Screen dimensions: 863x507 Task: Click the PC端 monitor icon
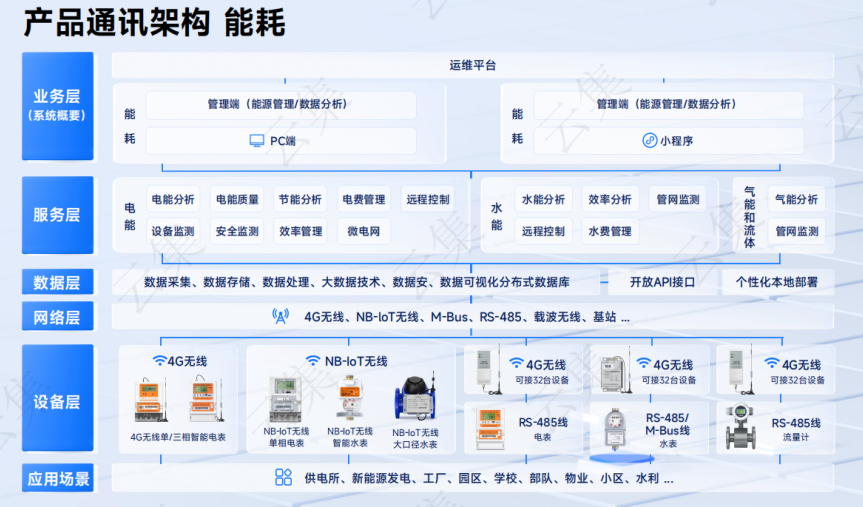[257, 141]
